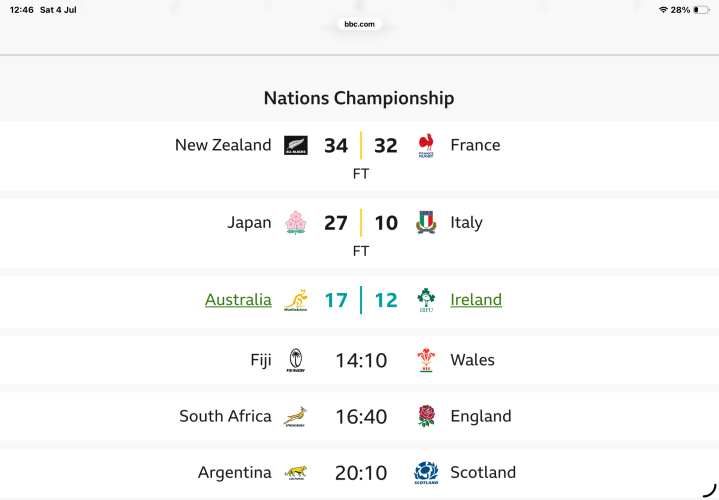Viewport: 719px width, 500px height.
Task: Tap the Italy shield crest
Action: 426,222
